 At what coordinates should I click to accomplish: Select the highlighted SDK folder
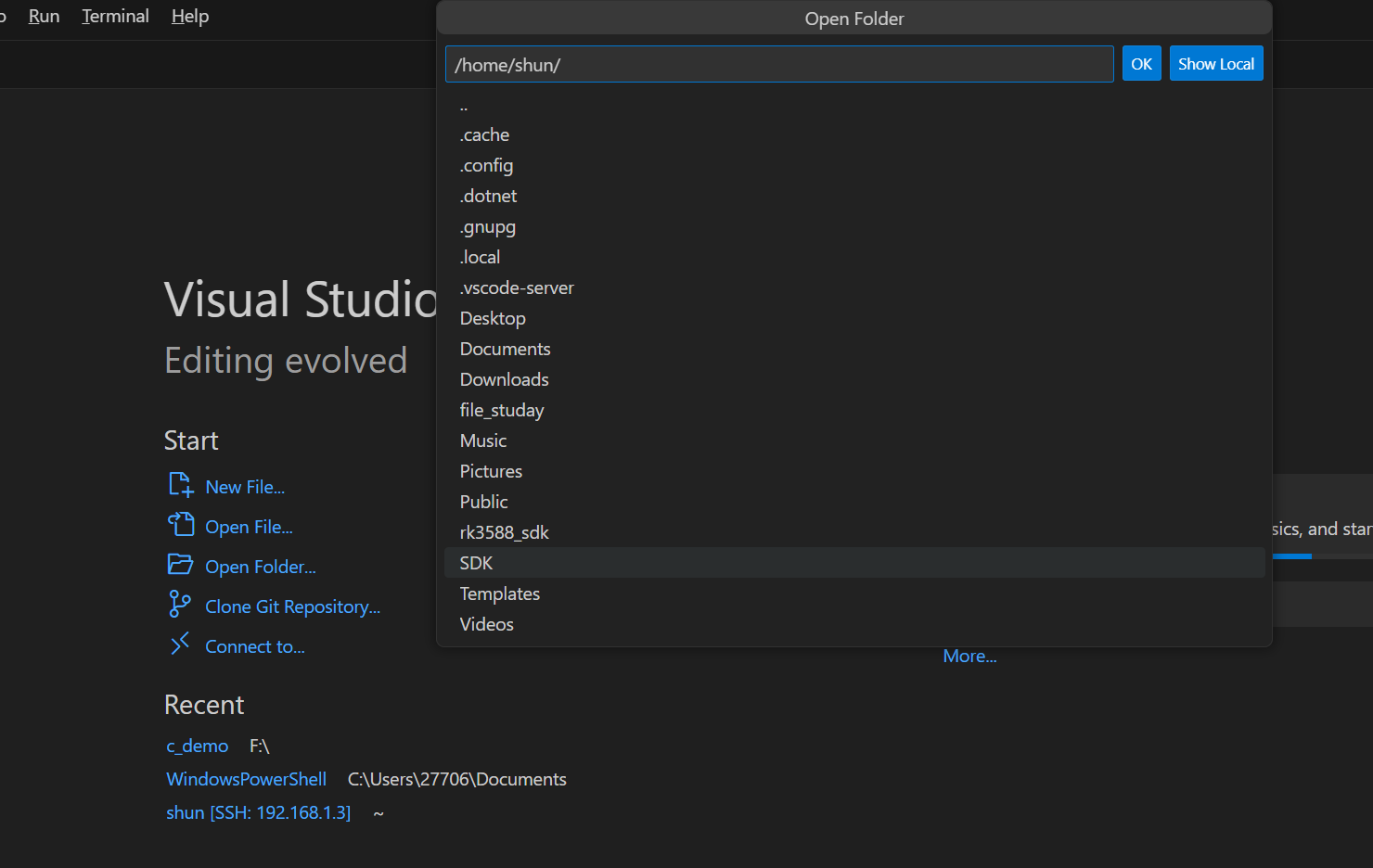click(x=854, y=563)
